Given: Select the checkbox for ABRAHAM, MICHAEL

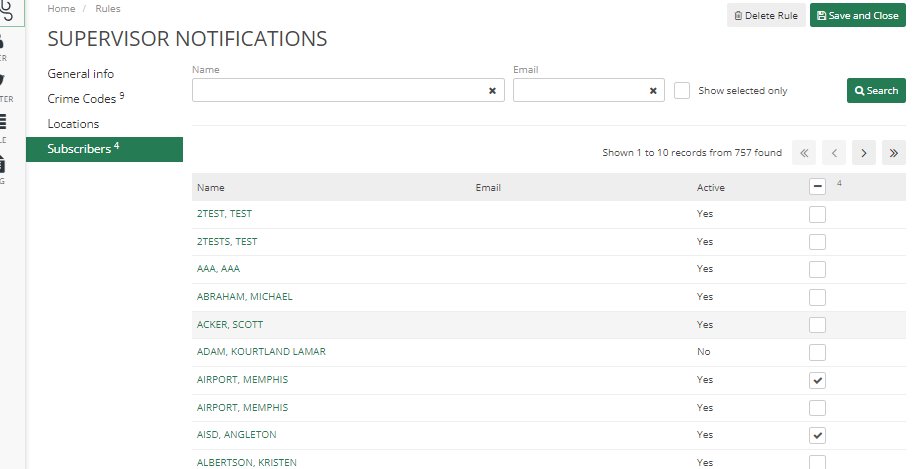Looking at the screenshot, I should pos(817,297).
